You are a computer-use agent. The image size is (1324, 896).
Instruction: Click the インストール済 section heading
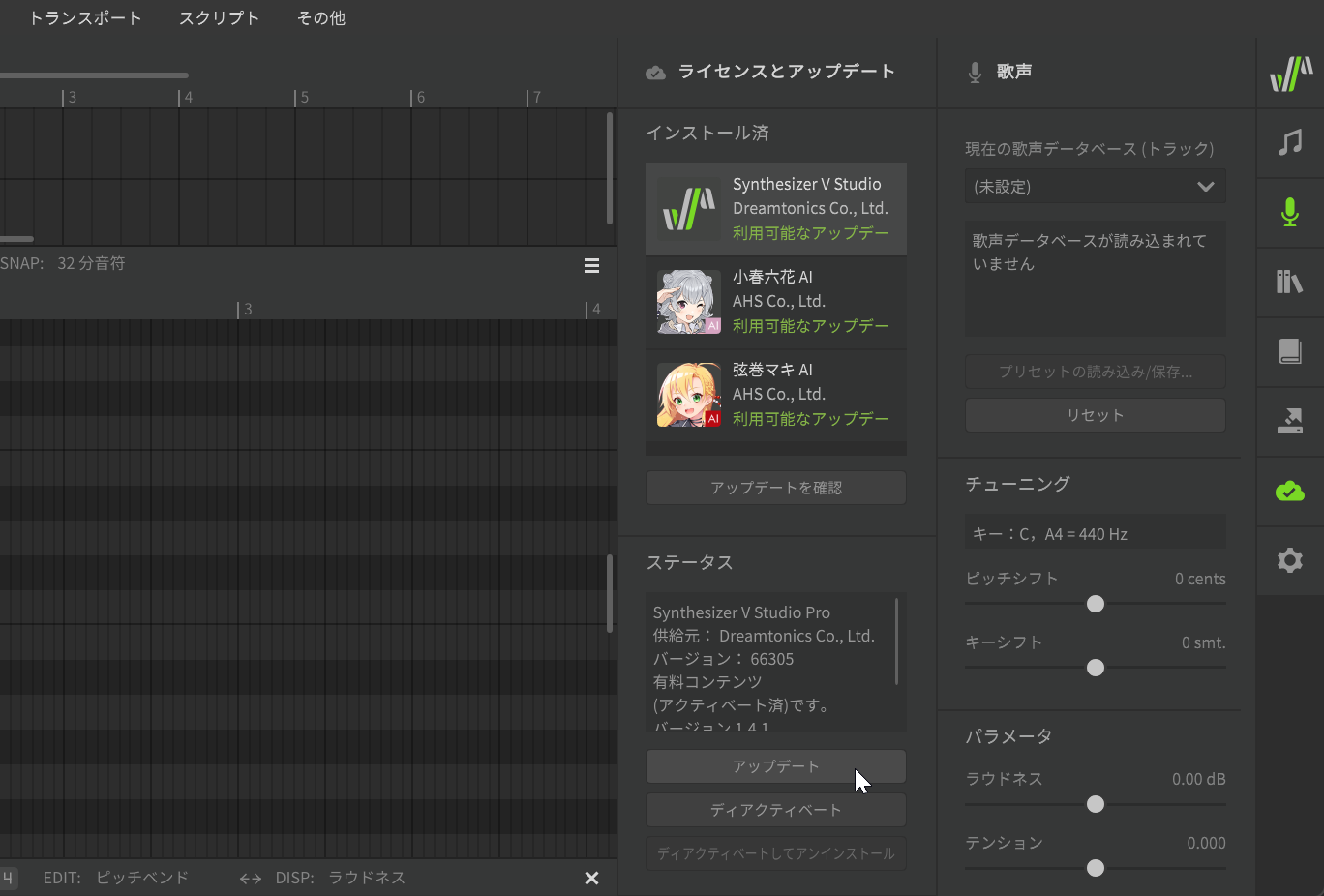[x=707, y=134]
